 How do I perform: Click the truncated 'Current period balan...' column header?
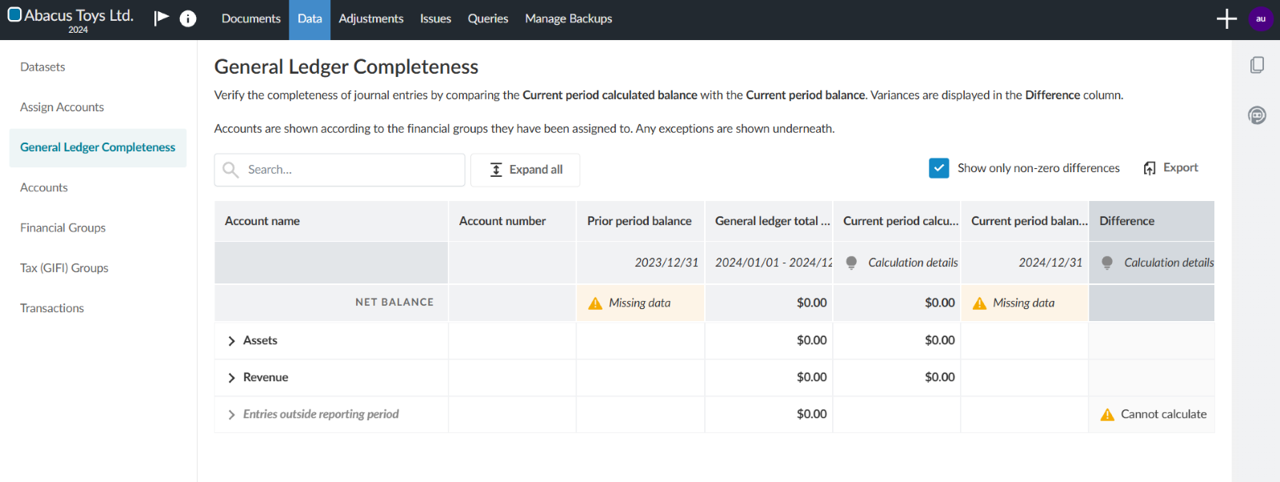pyautogui.click(x=1024, y=221)
